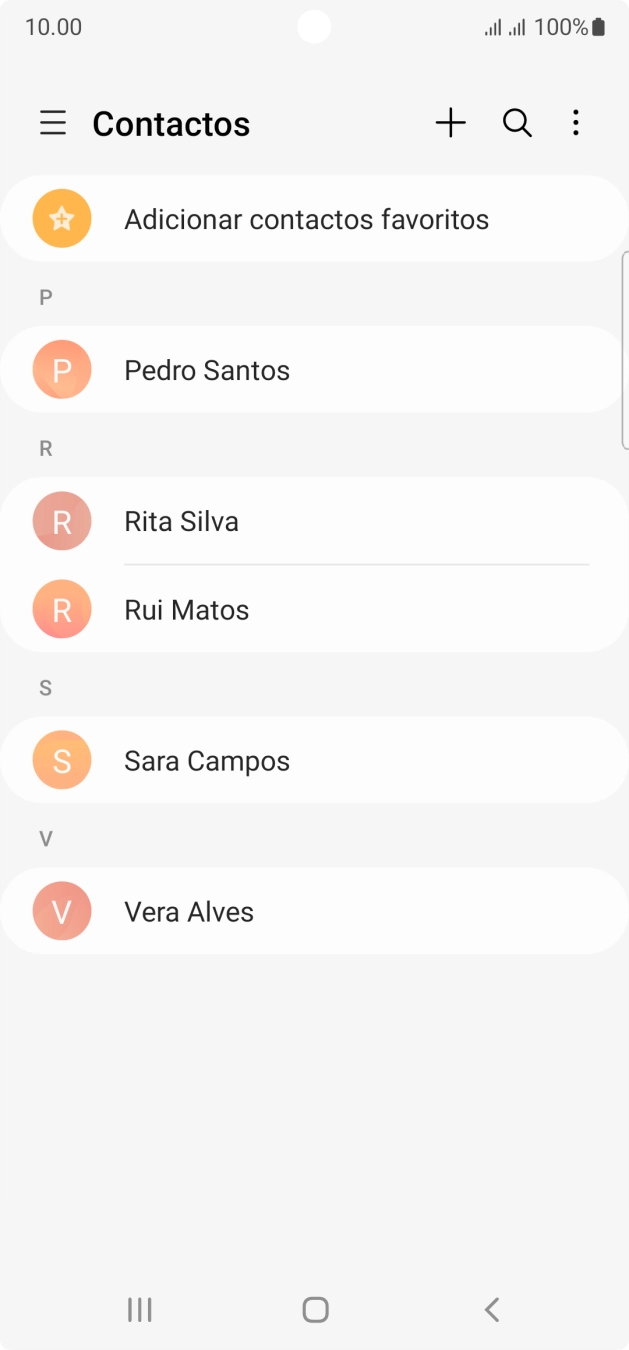Viewport: 629px width, 1350px height.
Task: Tap the favorites star icon
Action: pos(61,218)
